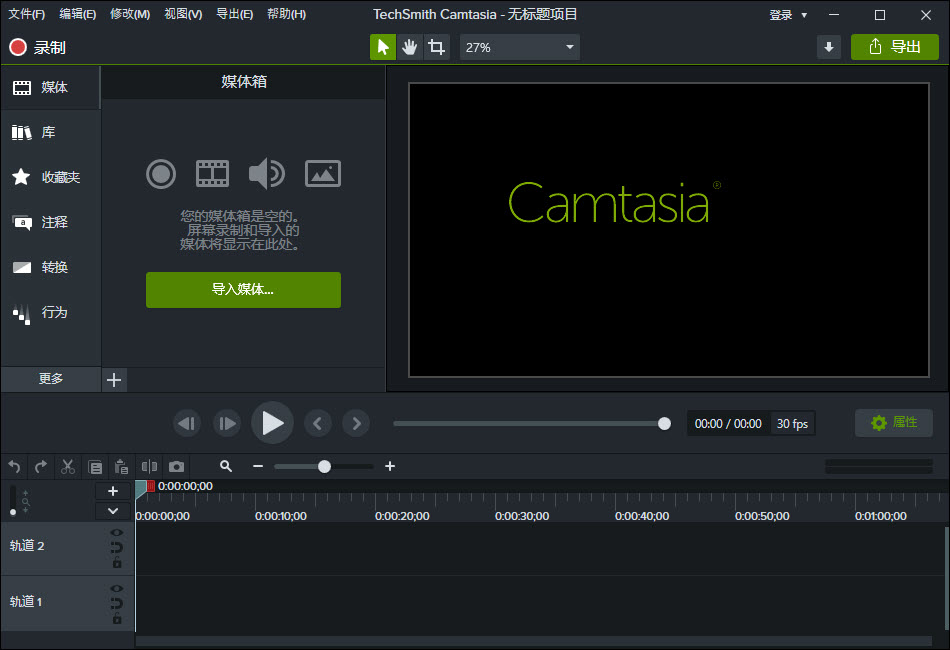Select the arrow Edit mode tool
950x650 pixels.
pos(383,47)
